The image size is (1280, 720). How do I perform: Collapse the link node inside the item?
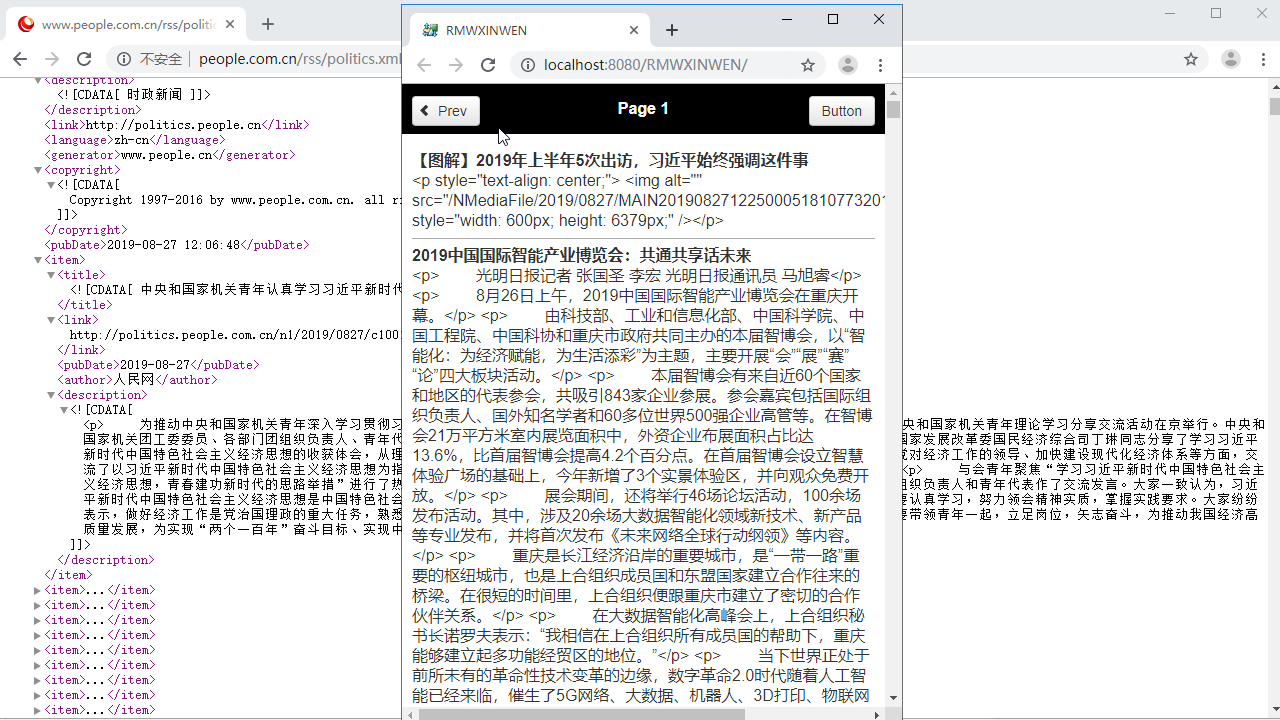coord(51,320)
